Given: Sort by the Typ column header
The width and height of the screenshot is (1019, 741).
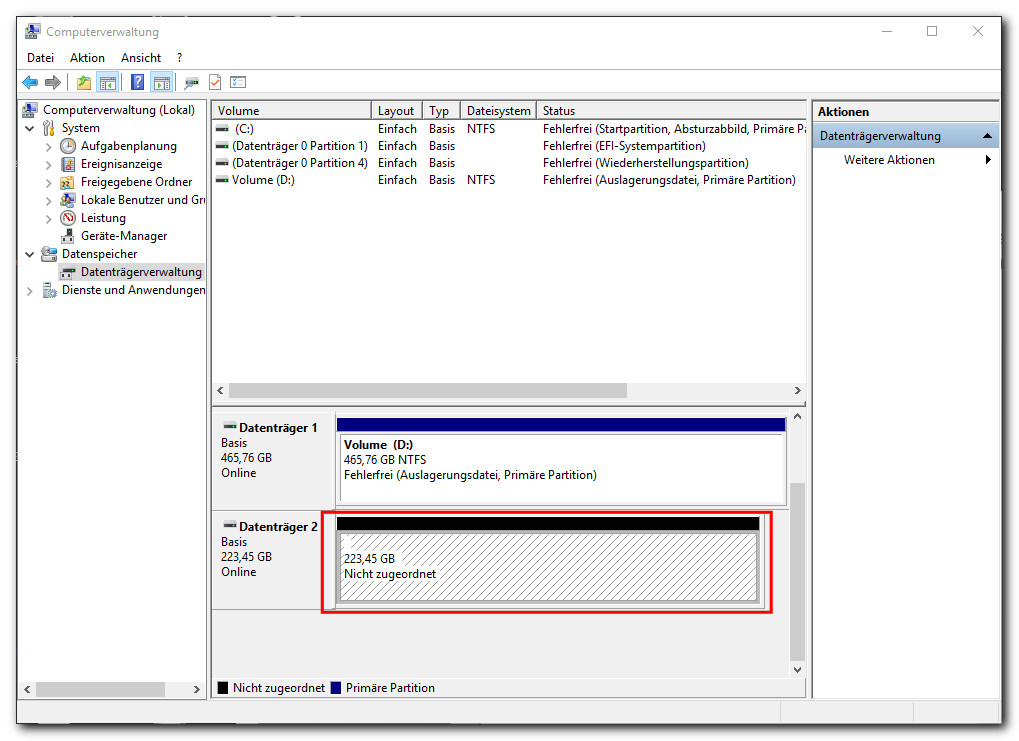Looking at the screenshot, I should (x=442, y=110).
